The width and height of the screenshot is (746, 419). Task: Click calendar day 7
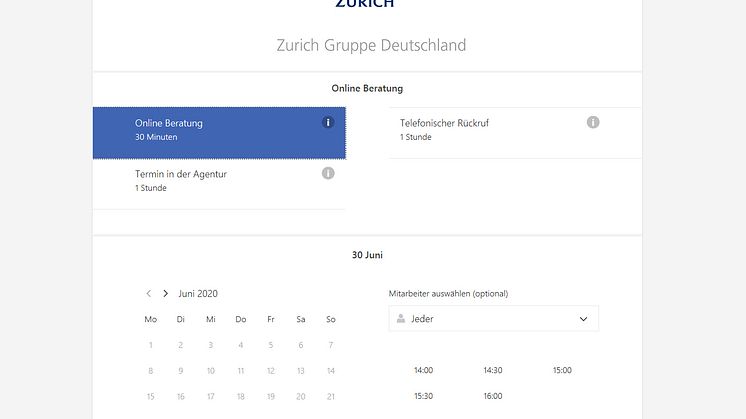pyautogui.click(x=331, y=345)
